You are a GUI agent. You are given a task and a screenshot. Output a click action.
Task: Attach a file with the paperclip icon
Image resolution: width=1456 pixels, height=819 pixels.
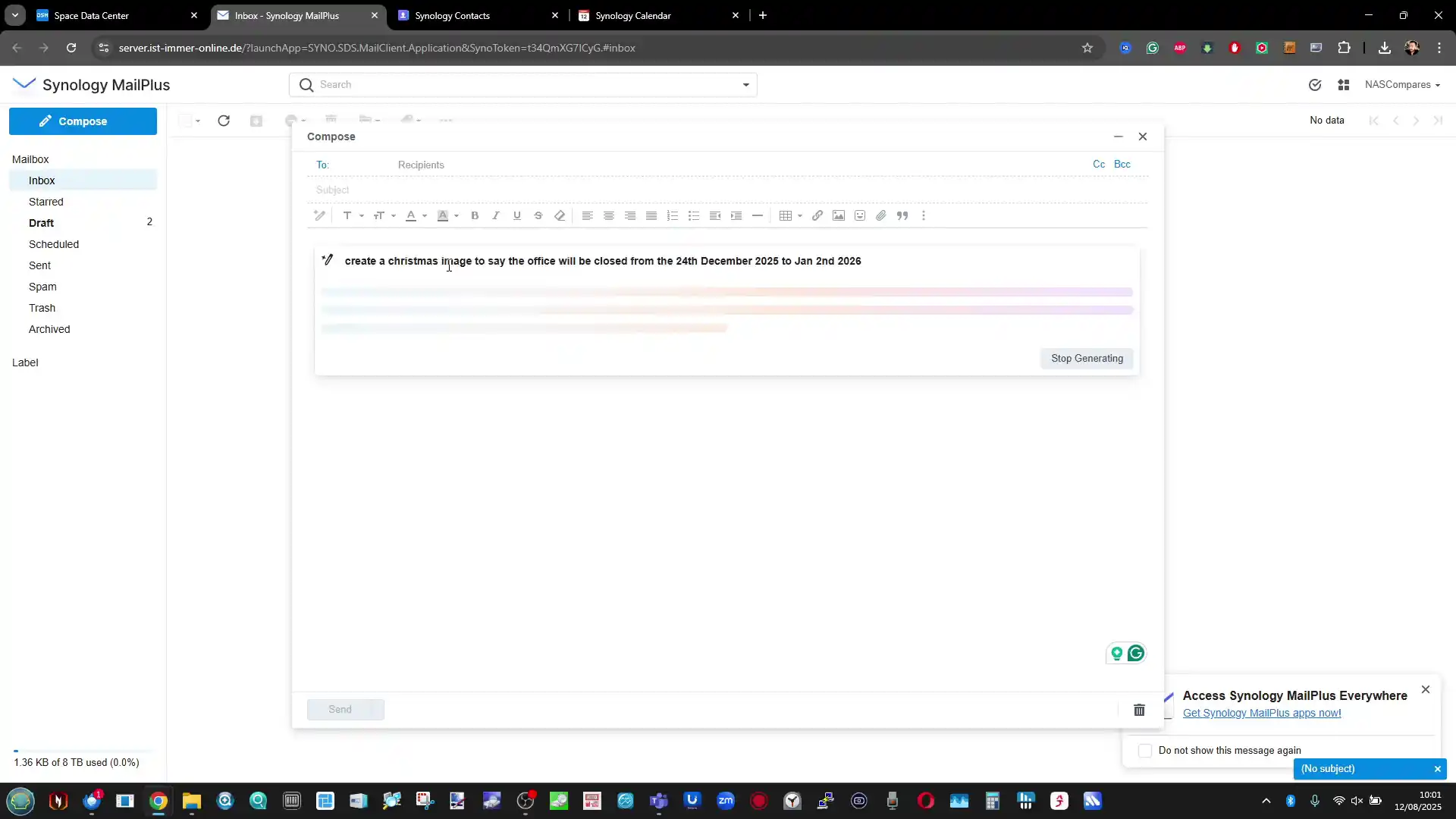pos(881,216)
